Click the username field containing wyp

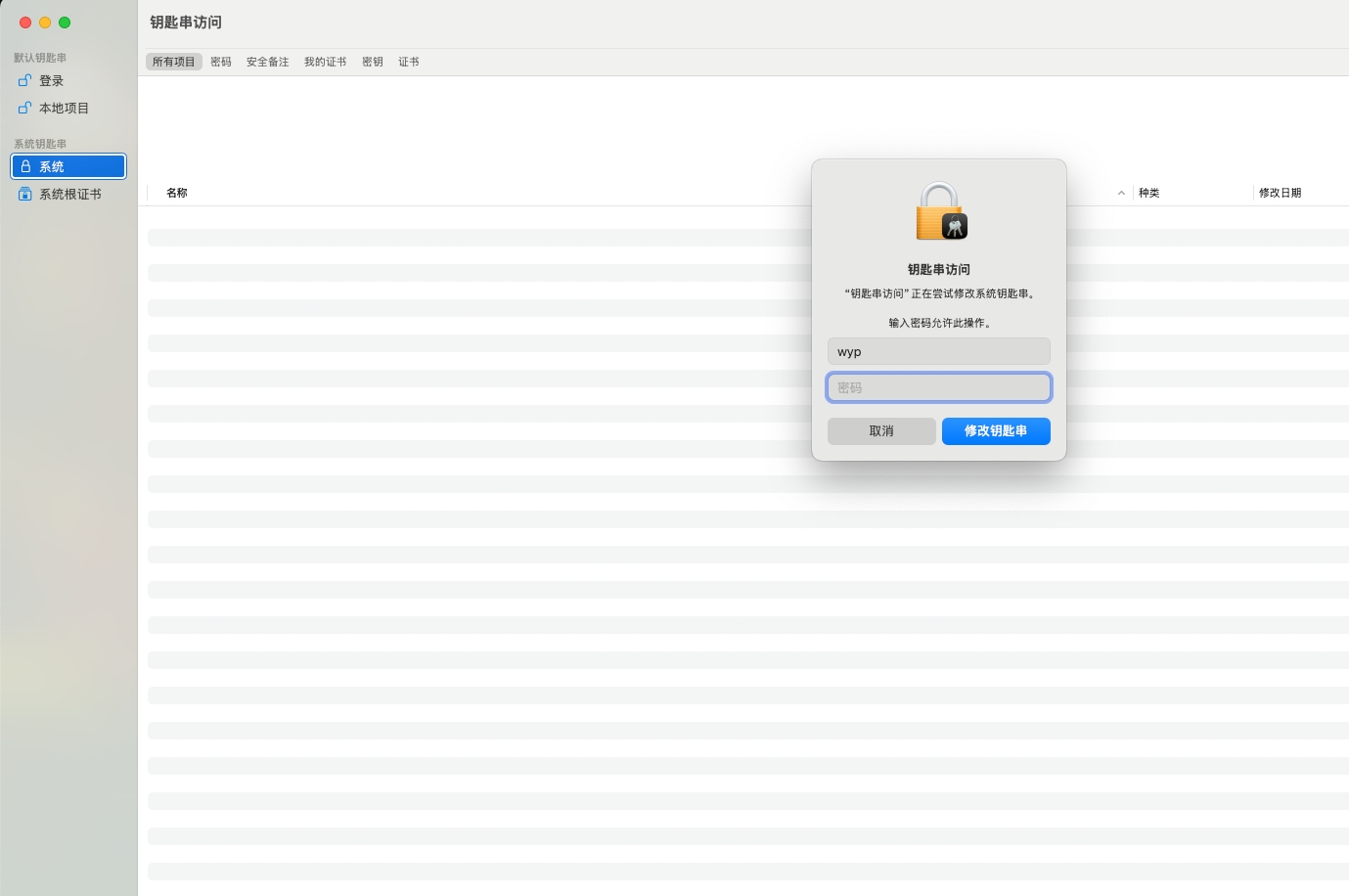click(938, 351)
